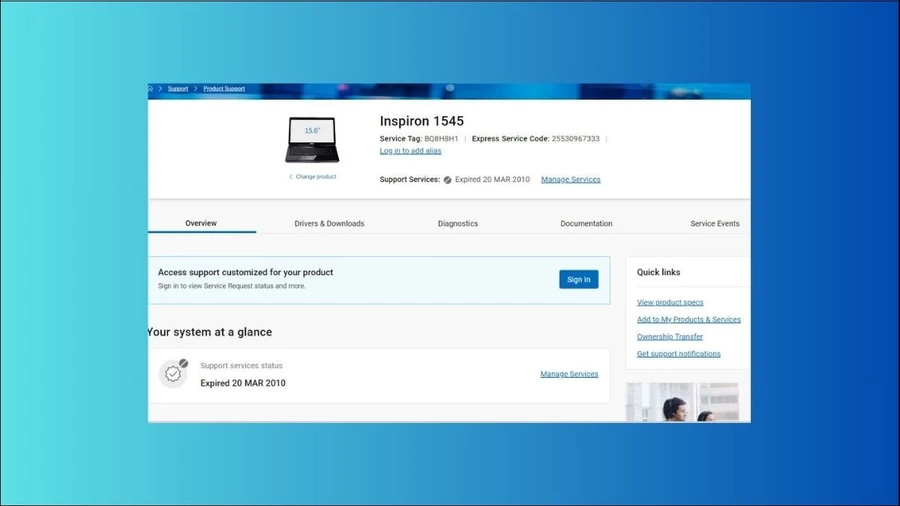Click the expired status icon beside Support Services
Viewport: 900px width, 506px height.
click(x=448, y=180)
